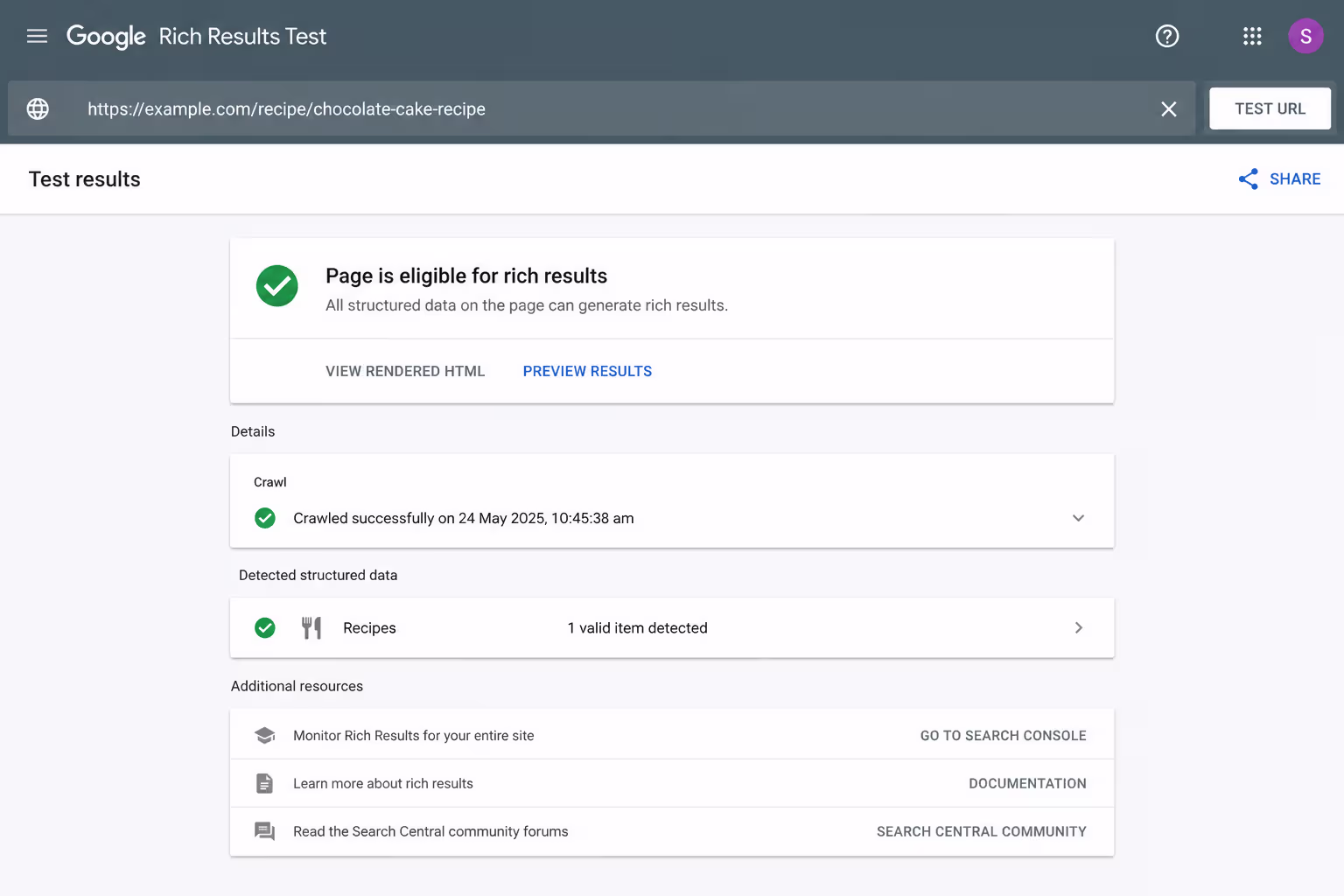This screenshot has width=1344, height=896.
Task: Click the 'Details' section label
Action: coord(253,431)
